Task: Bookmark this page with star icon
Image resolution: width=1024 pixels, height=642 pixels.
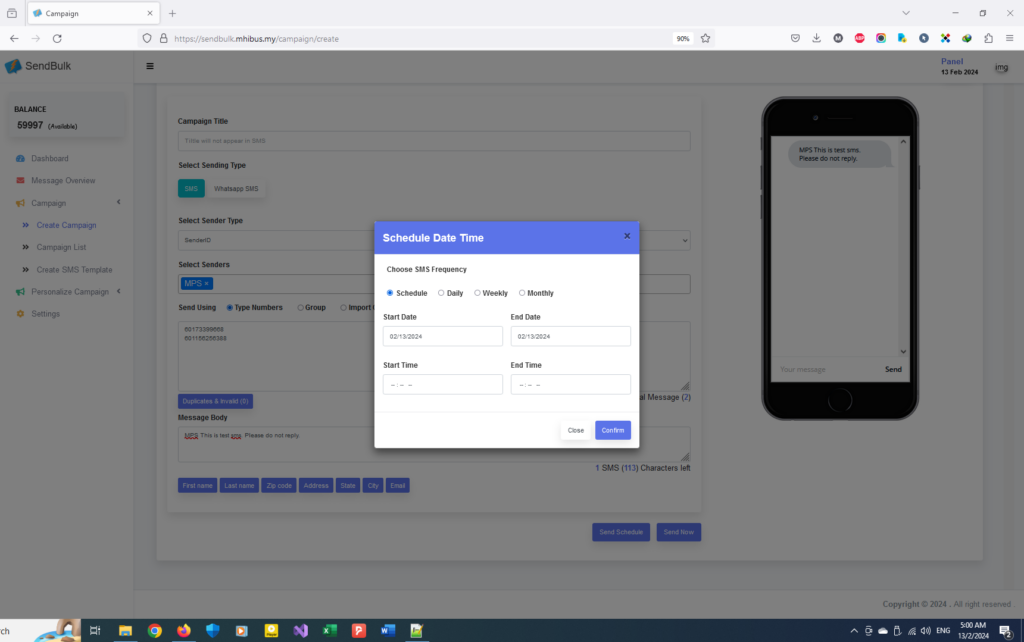Action: (x=705, y=38)
